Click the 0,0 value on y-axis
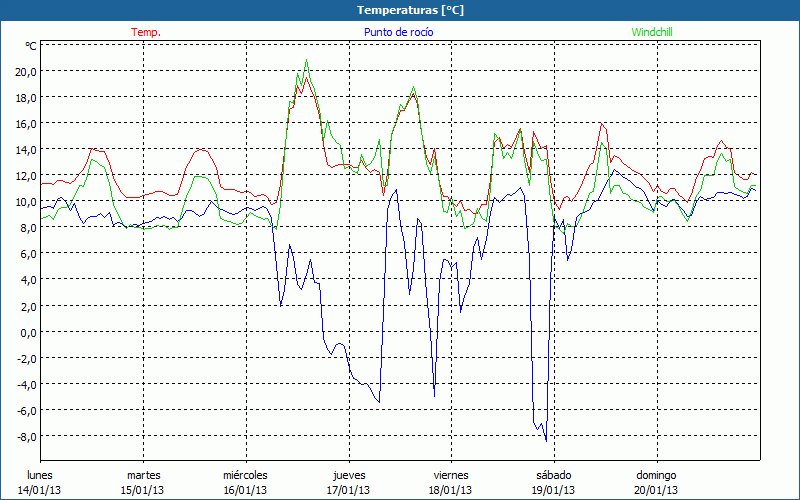 coord(27,332)
